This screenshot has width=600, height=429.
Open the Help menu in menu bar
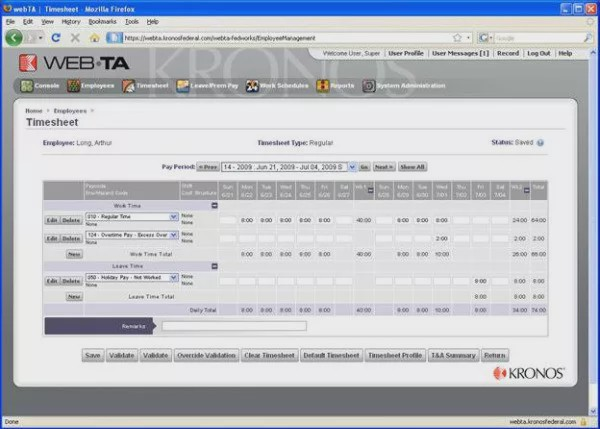(x=152, y=22)
